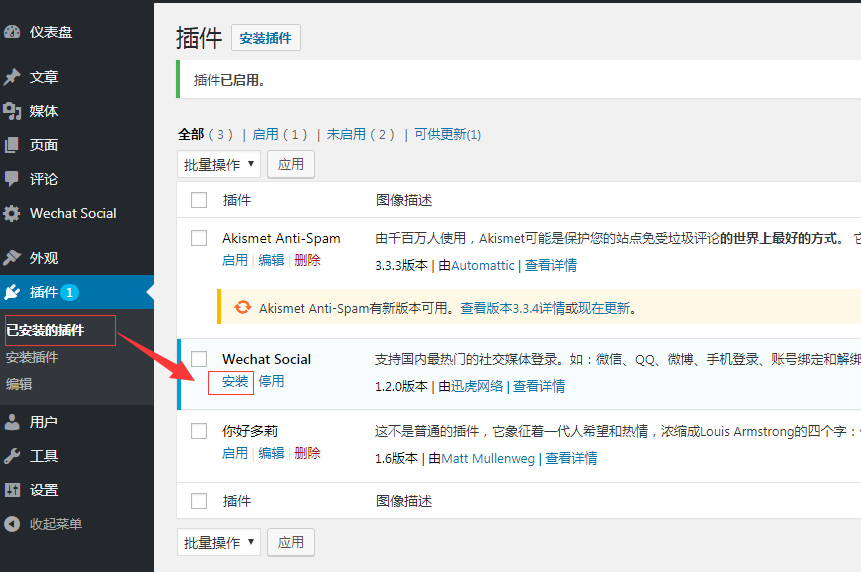861x572 pixels.
Task: Click the gear icon beside Wechat Social menu
Action: pos(12,213)
